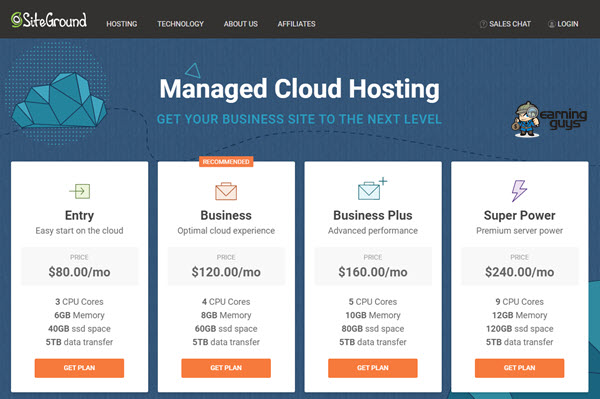Click the Business Plus plan title
Viewport: 600px width, 399px height.
click(x=373, y=215)
